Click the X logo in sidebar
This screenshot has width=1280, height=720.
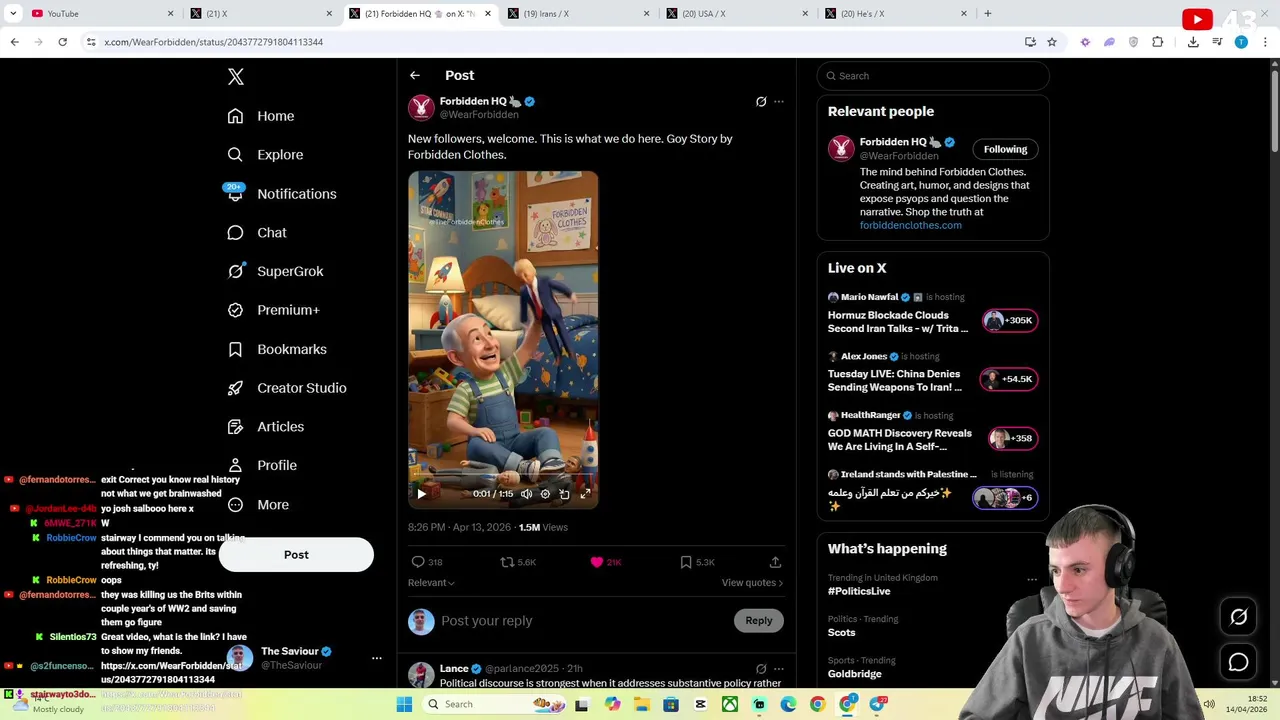pos(236,77)
